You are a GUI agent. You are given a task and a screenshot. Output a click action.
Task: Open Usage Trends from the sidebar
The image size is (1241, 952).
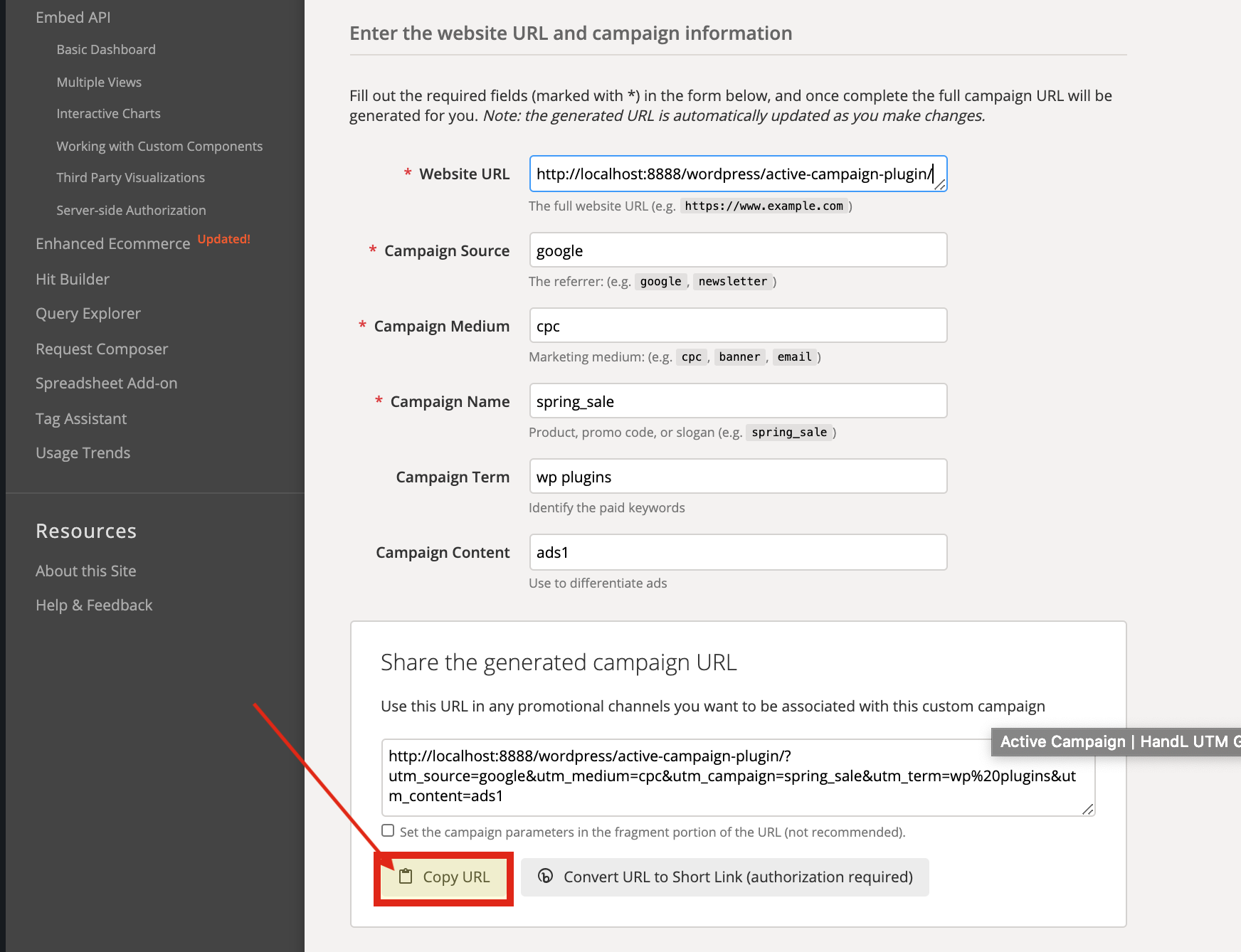pyautogui.click(x=83, y=453)
